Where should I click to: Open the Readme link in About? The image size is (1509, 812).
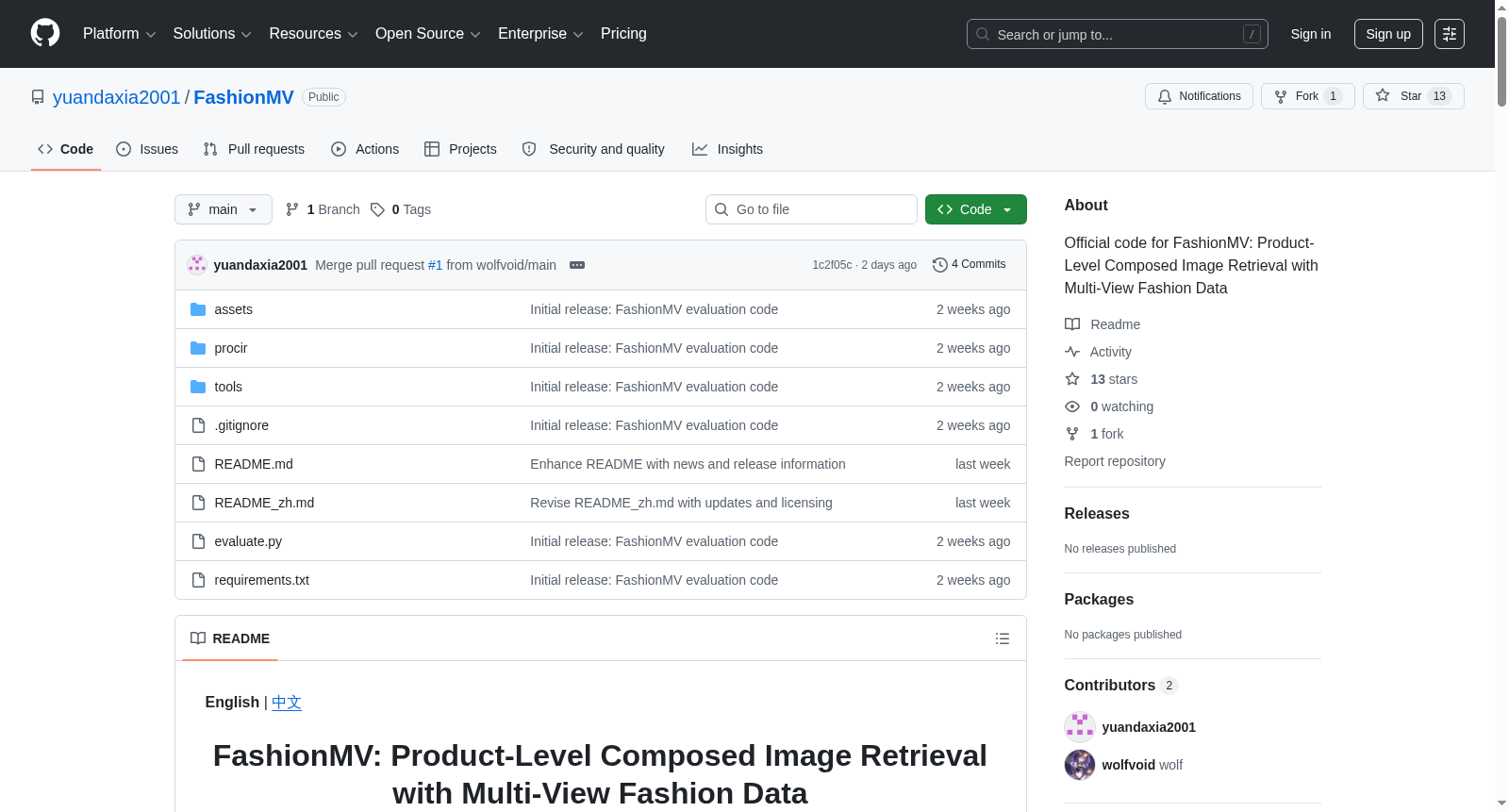coord(1103,324)
